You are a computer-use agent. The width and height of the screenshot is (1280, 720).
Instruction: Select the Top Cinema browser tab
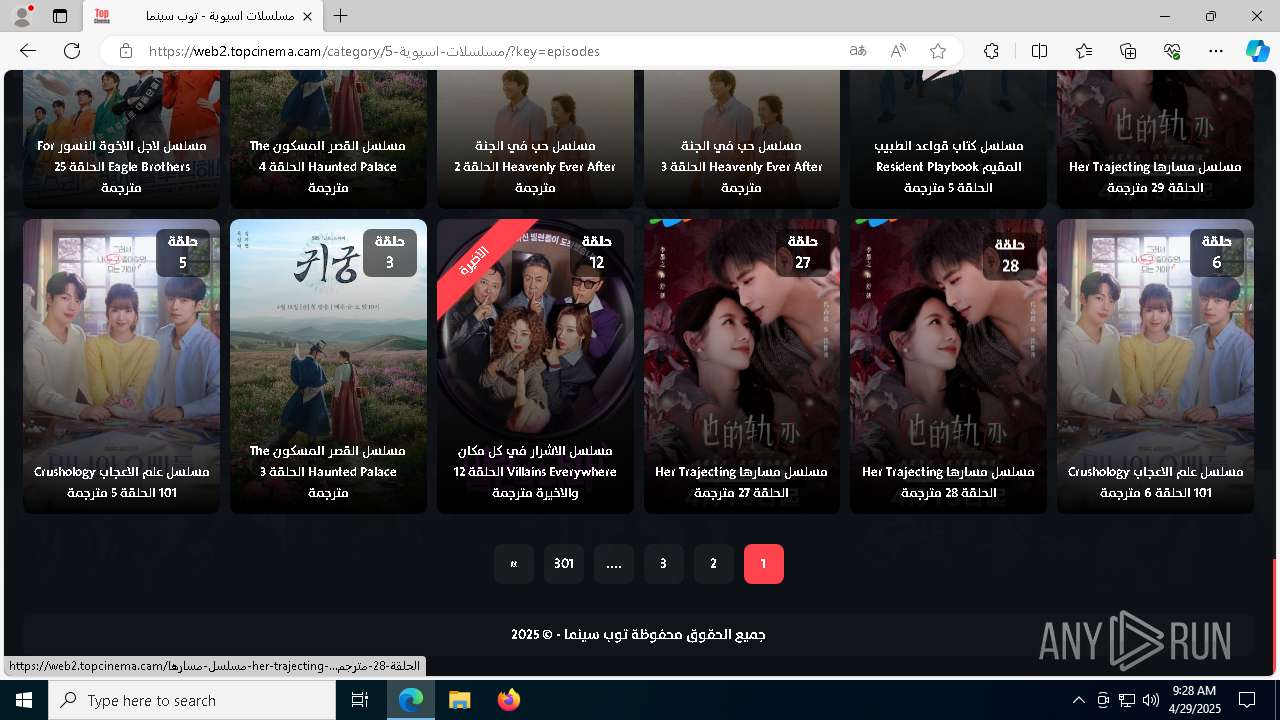click(203, 16)
